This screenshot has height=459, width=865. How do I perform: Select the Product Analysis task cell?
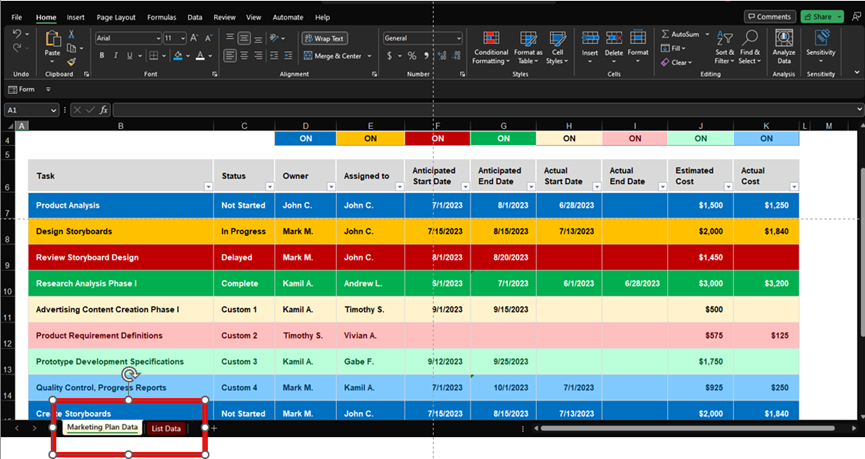point(121,205)
